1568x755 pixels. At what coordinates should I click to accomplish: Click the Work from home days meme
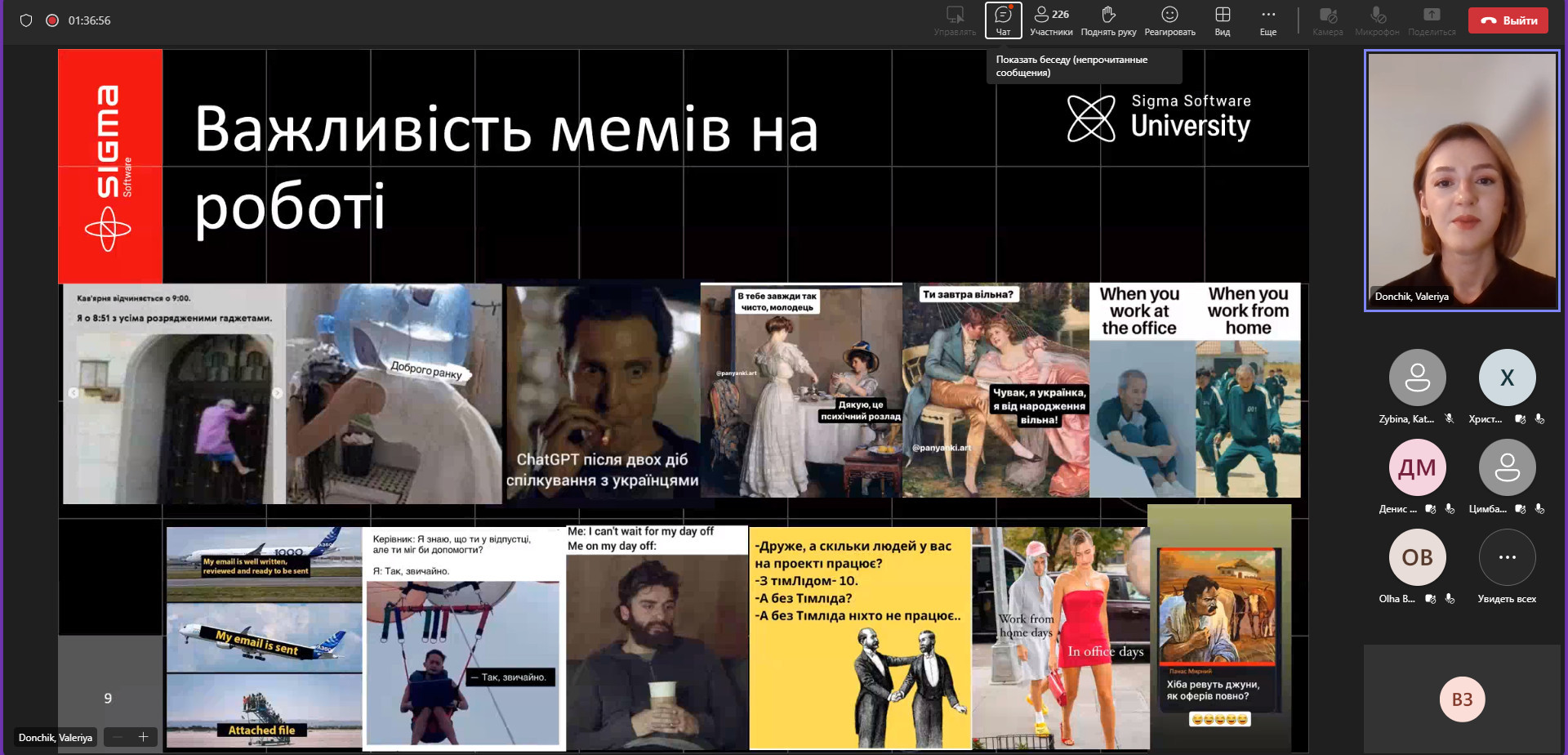point(1061,638)
